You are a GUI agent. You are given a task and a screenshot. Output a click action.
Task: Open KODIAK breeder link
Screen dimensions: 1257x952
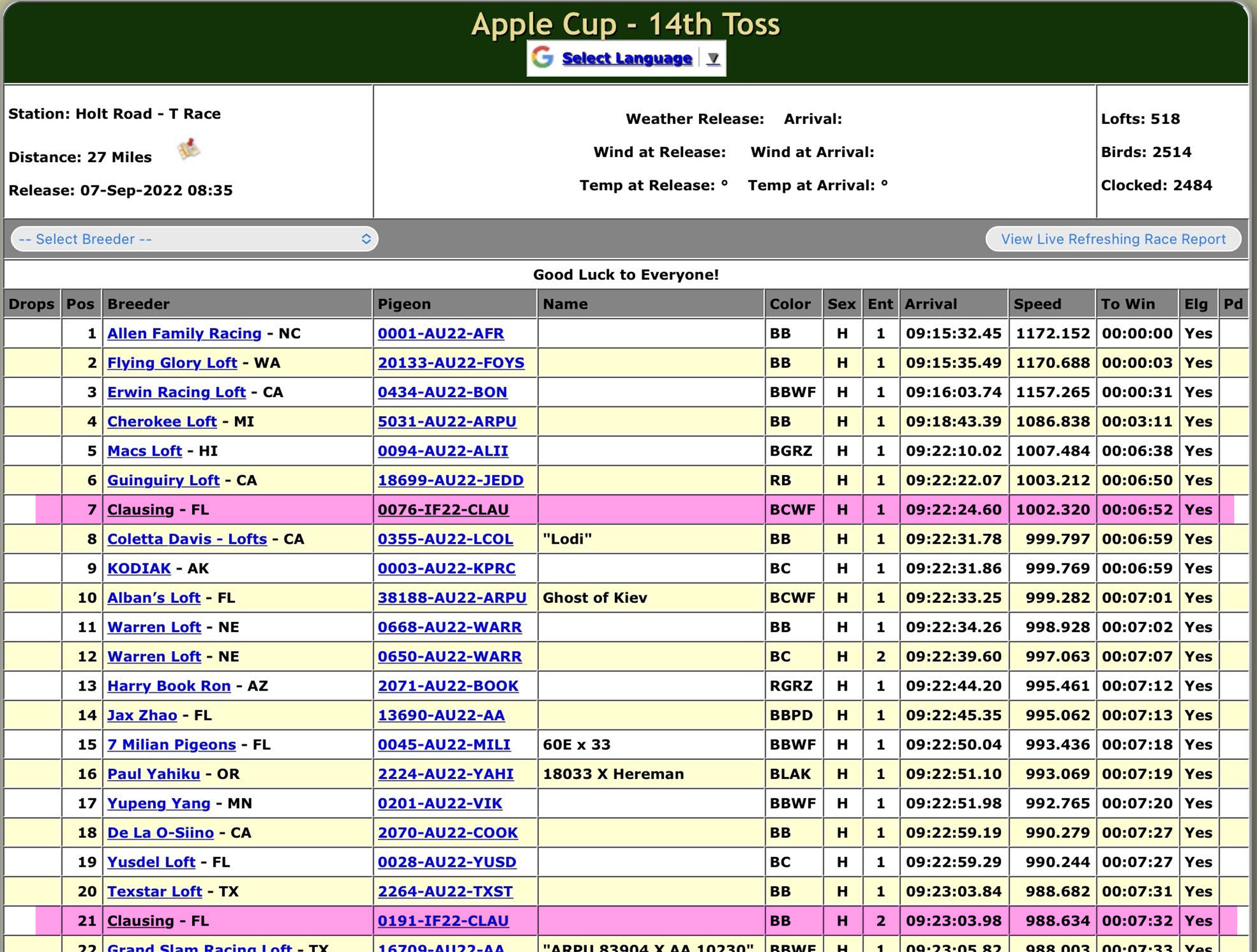pyautogui.click(x=139, y=568)
